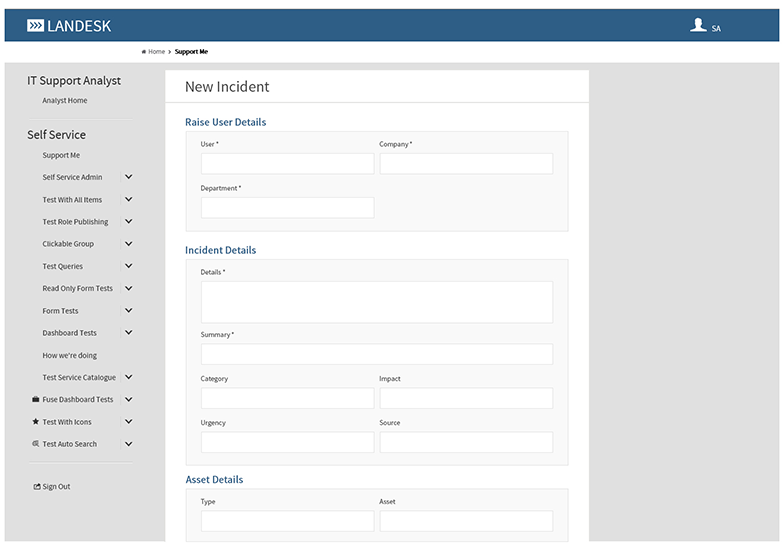The width and height of the screenshot is (784, 557).
Task: Click into the User input field
Action: (287, 164)
